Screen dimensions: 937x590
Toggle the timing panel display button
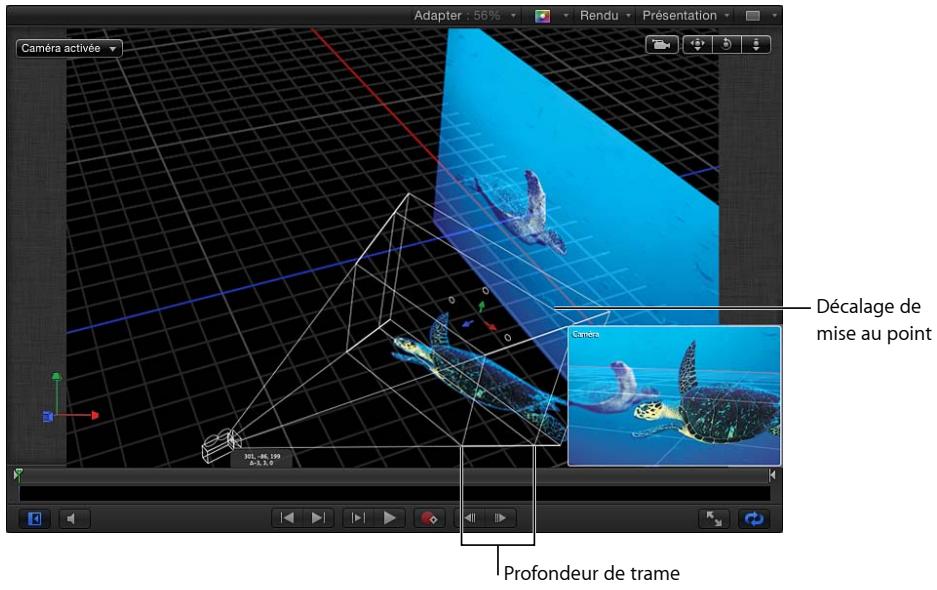click(x=35, y=518)
